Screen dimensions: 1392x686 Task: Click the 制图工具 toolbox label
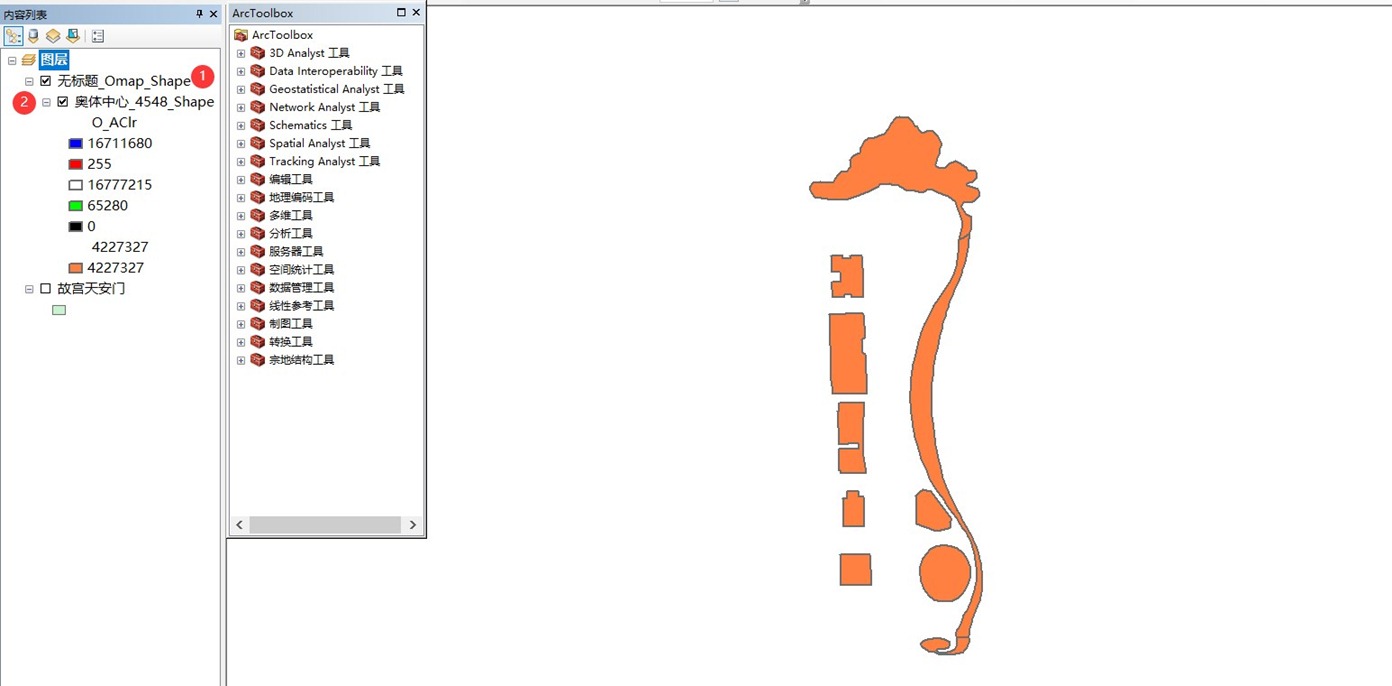click(x=290, y=324)
